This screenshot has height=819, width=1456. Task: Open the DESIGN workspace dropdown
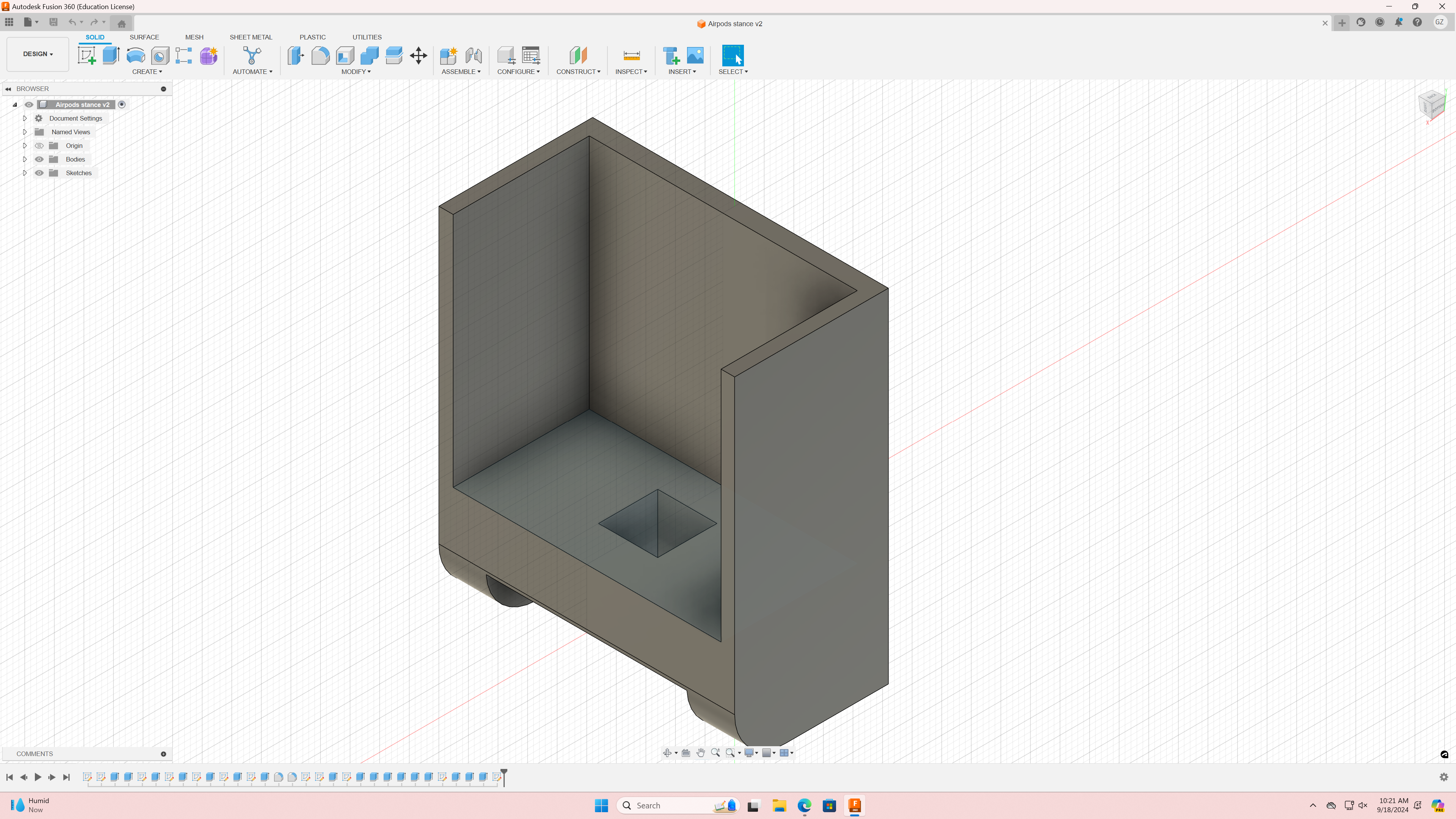[38, 54]
